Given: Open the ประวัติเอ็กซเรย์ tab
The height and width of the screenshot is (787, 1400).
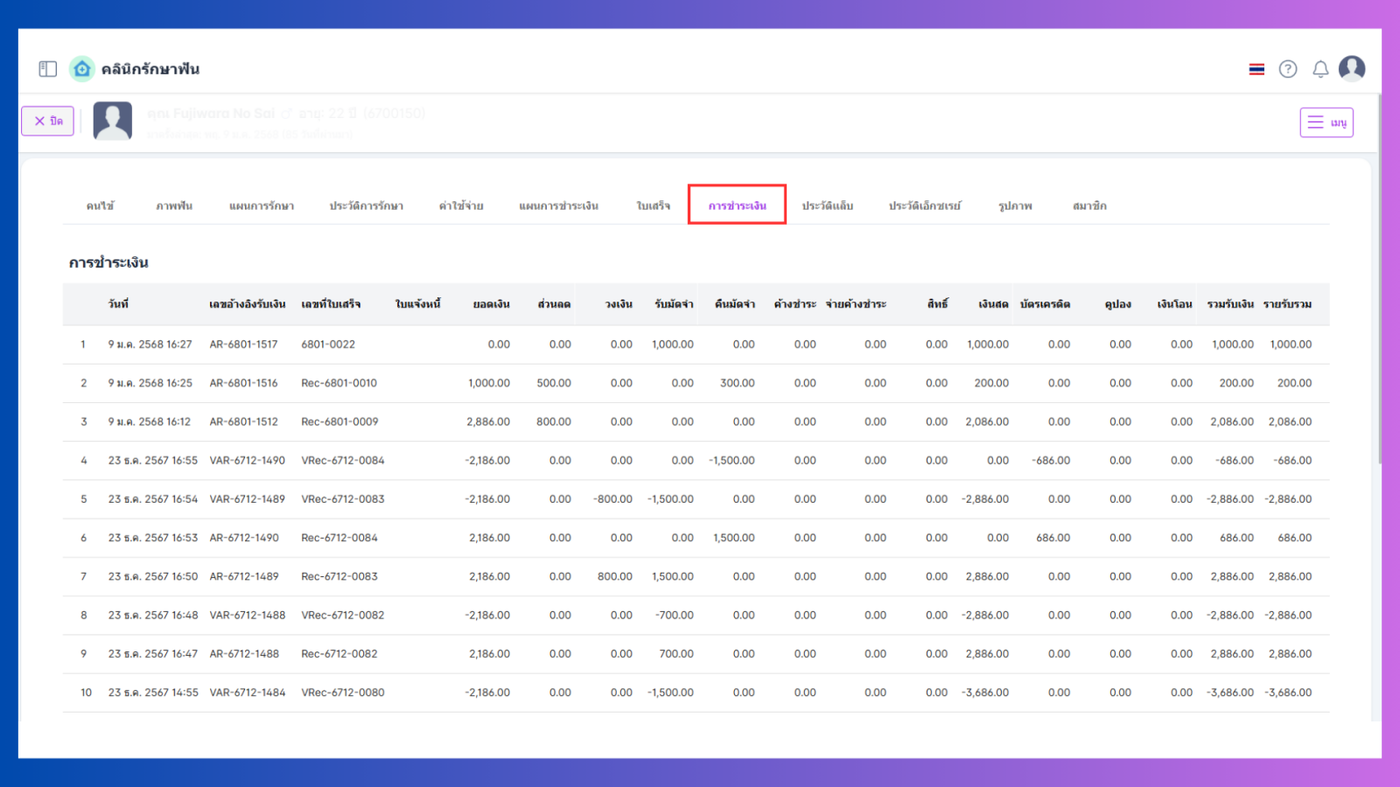Looking at the screenshot, I should click(924, 206).
